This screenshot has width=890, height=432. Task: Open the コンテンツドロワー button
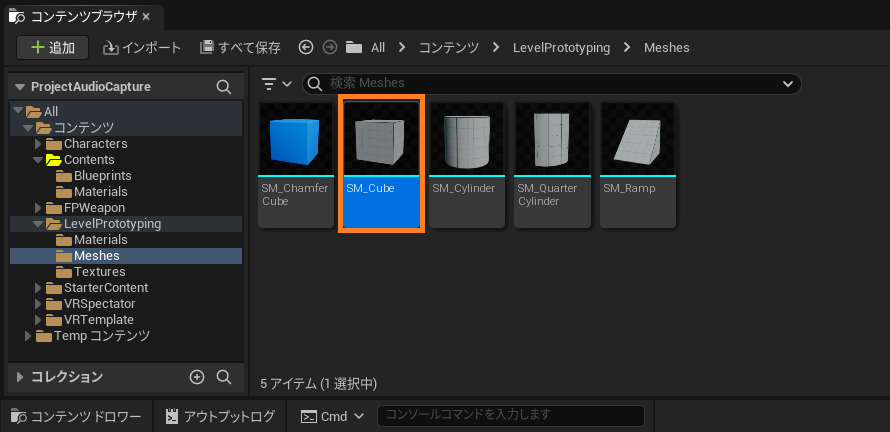(x=77, y=416)
